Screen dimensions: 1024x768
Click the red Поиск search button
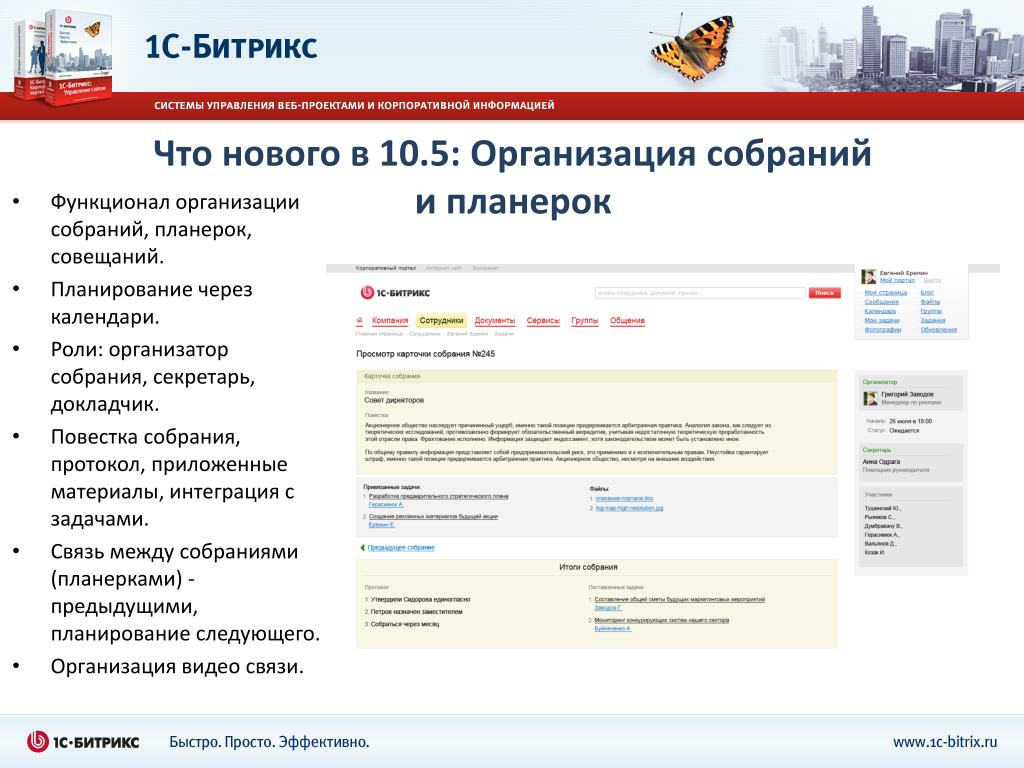pos(824,293)
